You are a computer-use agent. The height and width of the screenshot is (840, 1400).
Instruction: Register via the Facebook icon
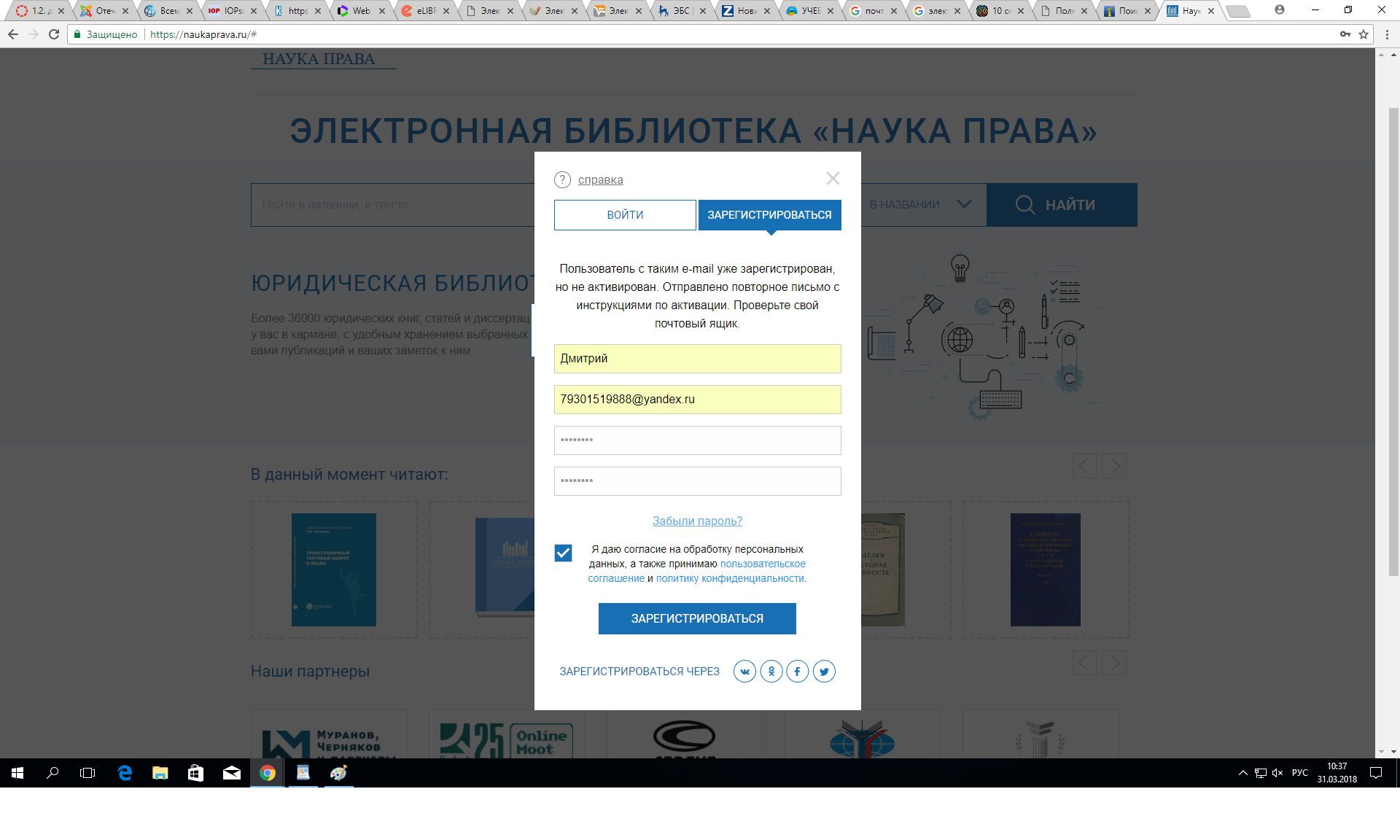(x=798, y=672)
